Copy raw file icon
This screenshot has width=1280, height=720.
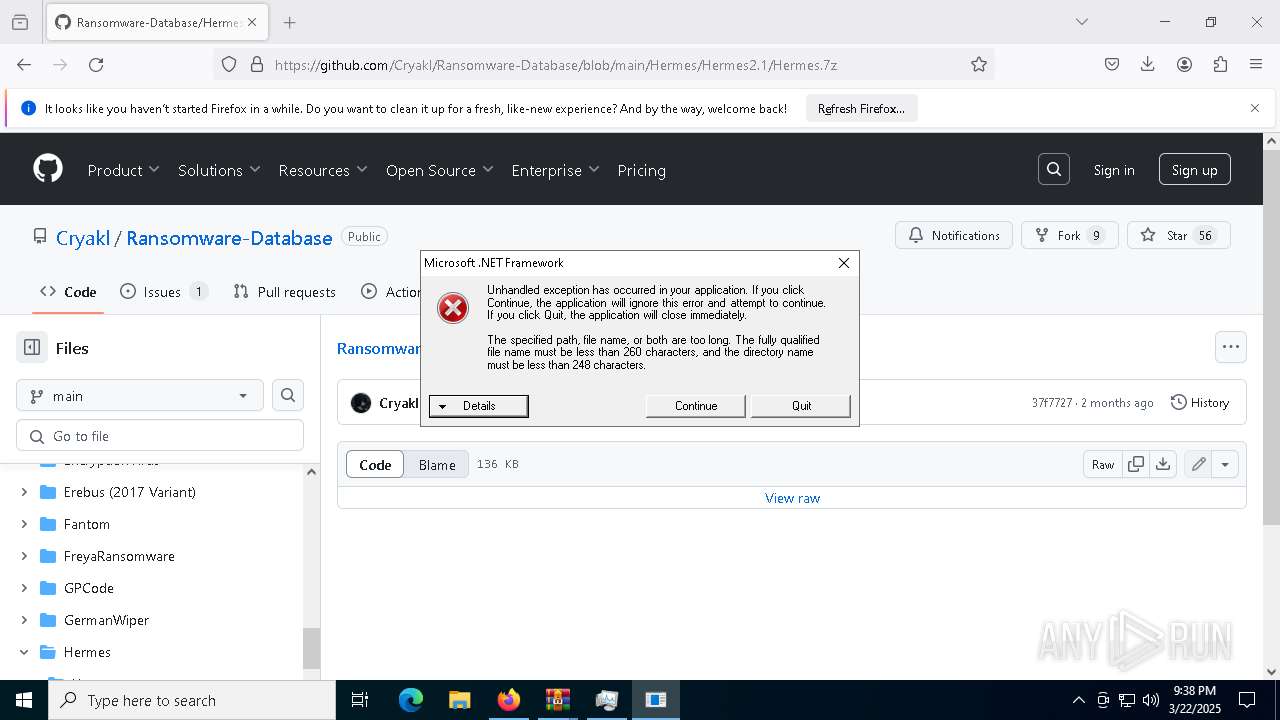1135,464
